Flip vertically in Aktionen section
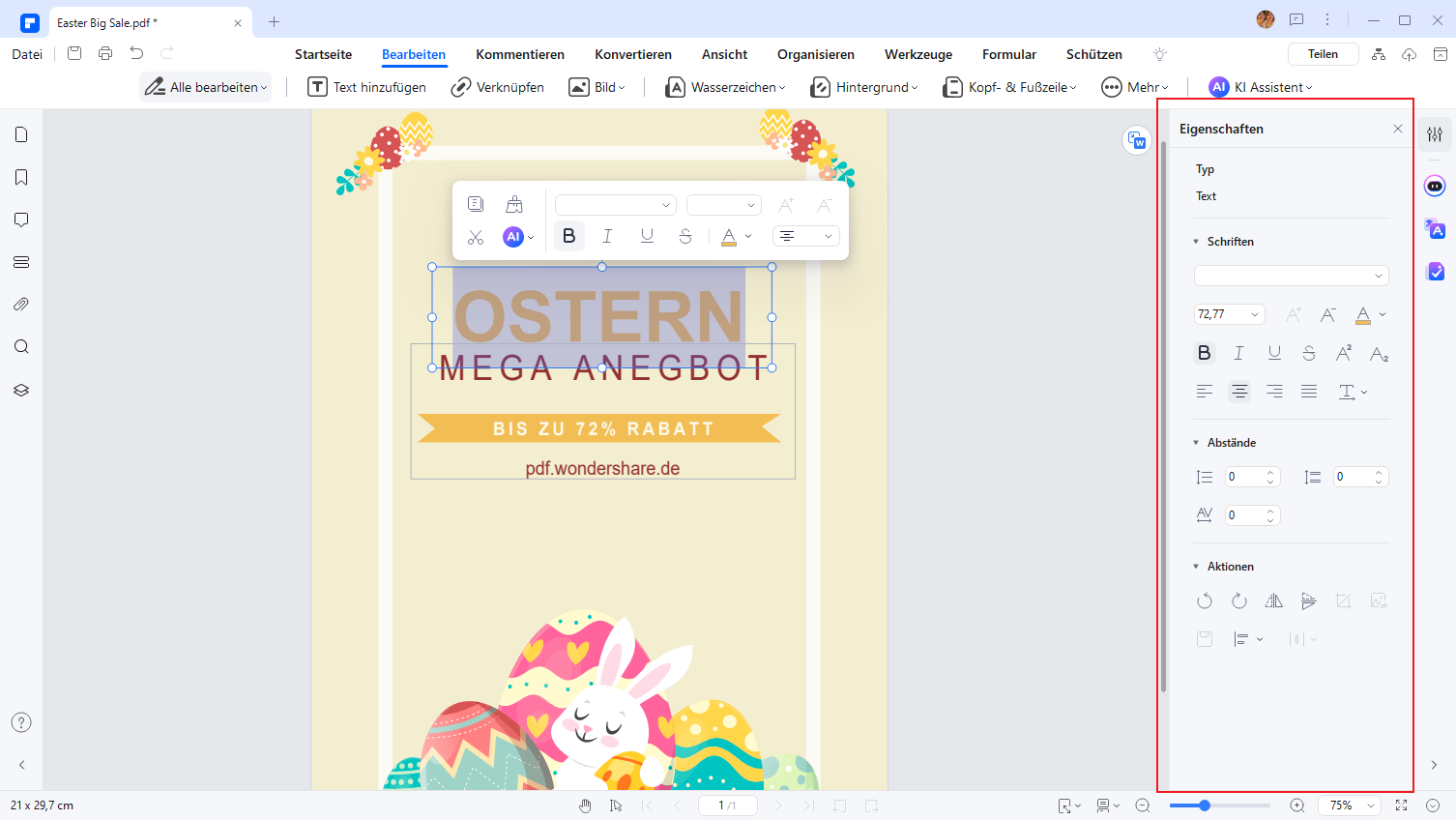Screen dimensions: 1456x820 pos(1309,601)
